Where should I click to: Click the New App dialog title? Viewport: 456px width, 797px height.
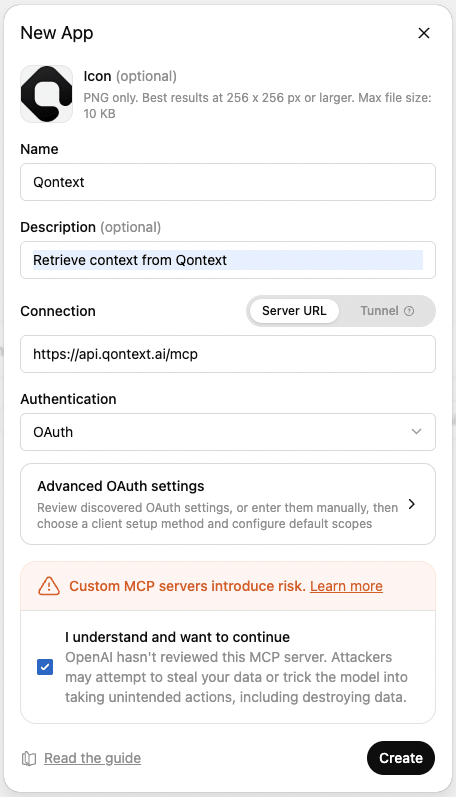(57, 33)
